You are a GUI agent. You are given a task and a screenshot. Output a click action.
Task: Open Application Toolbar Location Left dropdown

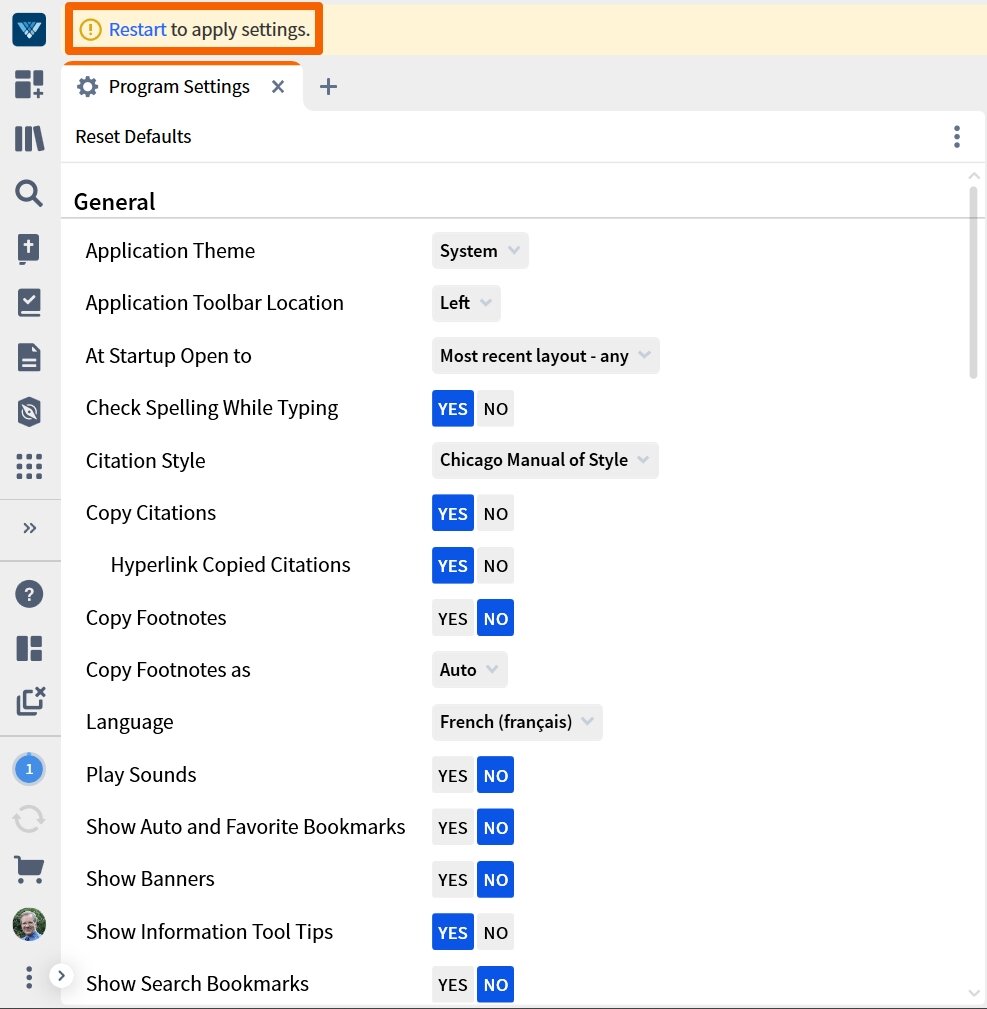coord(466,302)
